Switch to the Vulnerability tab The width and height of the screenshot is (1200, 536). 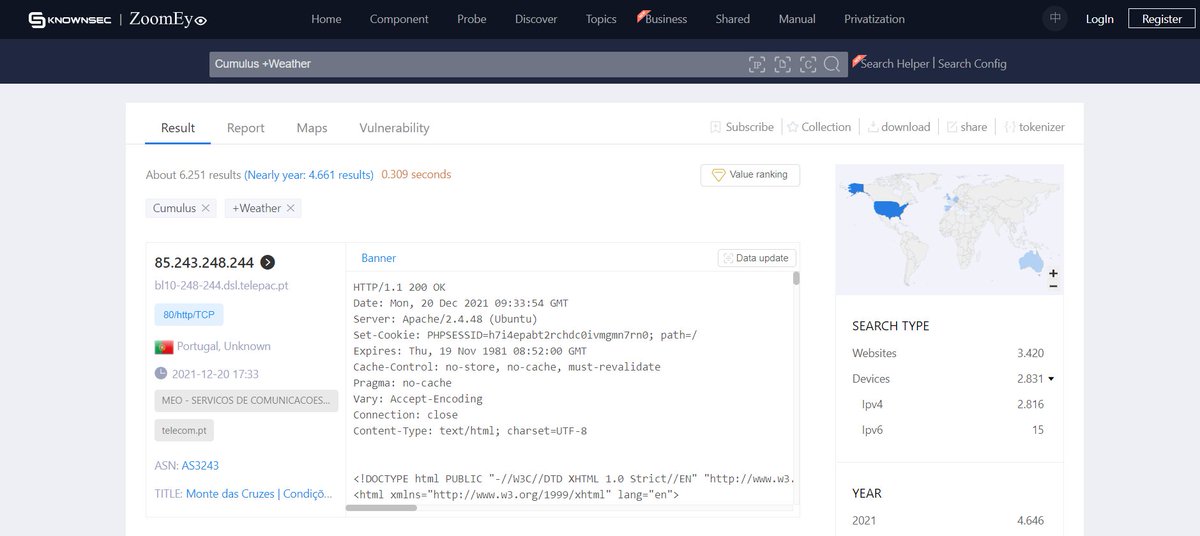[x=394, y=128]
